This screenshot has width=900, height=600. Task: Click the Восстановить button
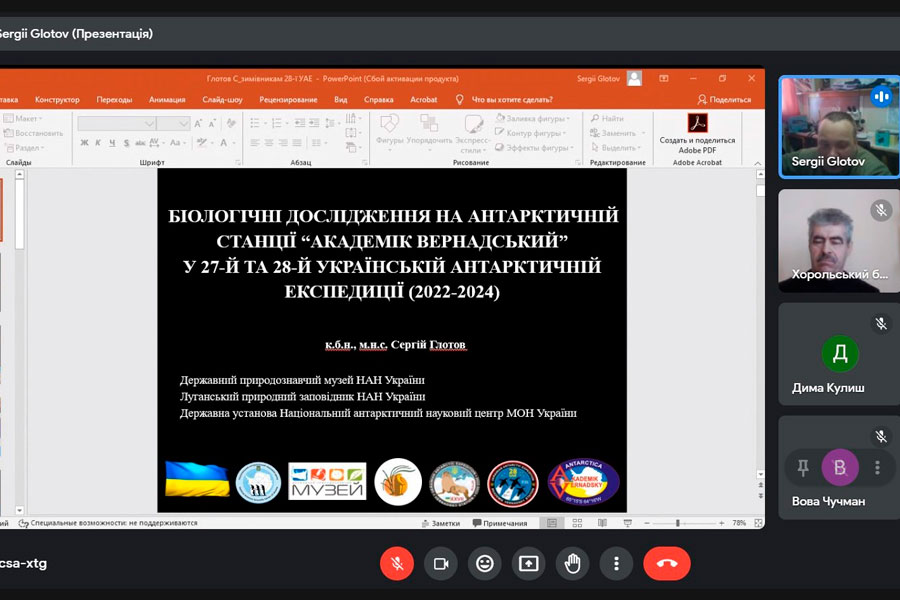33,133
